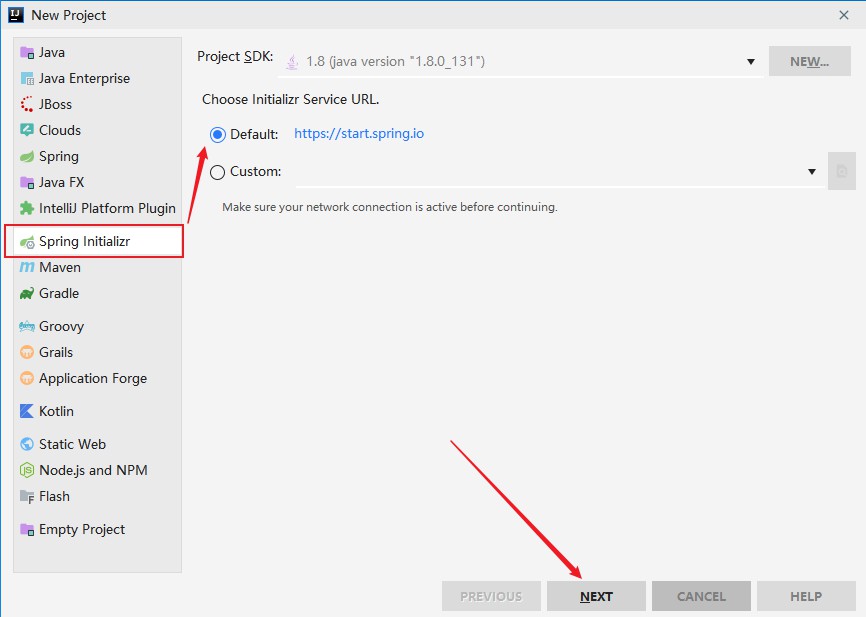This screenshot has width=866, height=617.
Task: Click the Spring leaf icon
Action: click(27, 156)
